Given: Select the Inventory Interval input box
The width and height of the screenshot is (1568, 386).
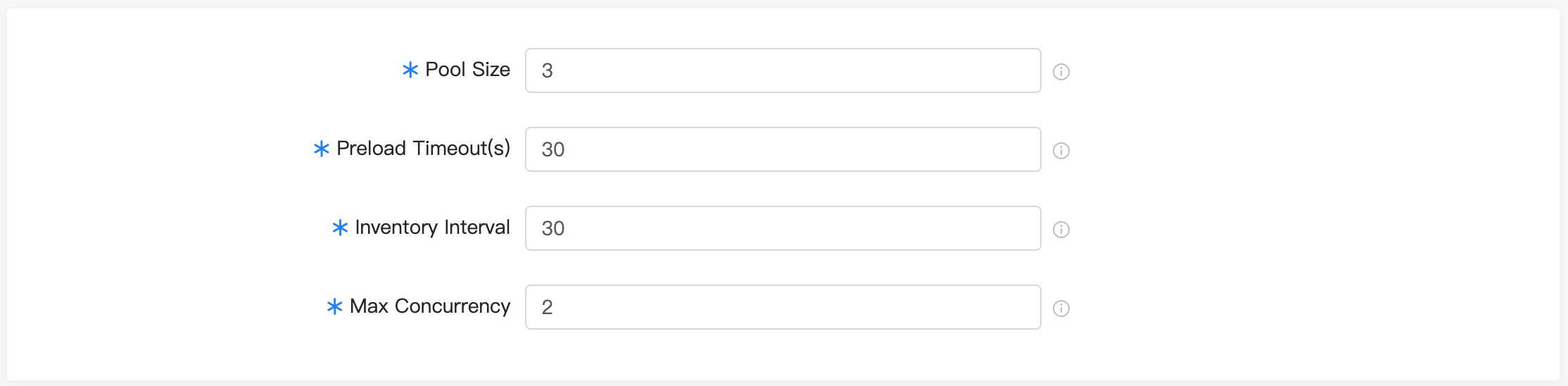Looking at the screenshot, I should click(x=783, y=228).
